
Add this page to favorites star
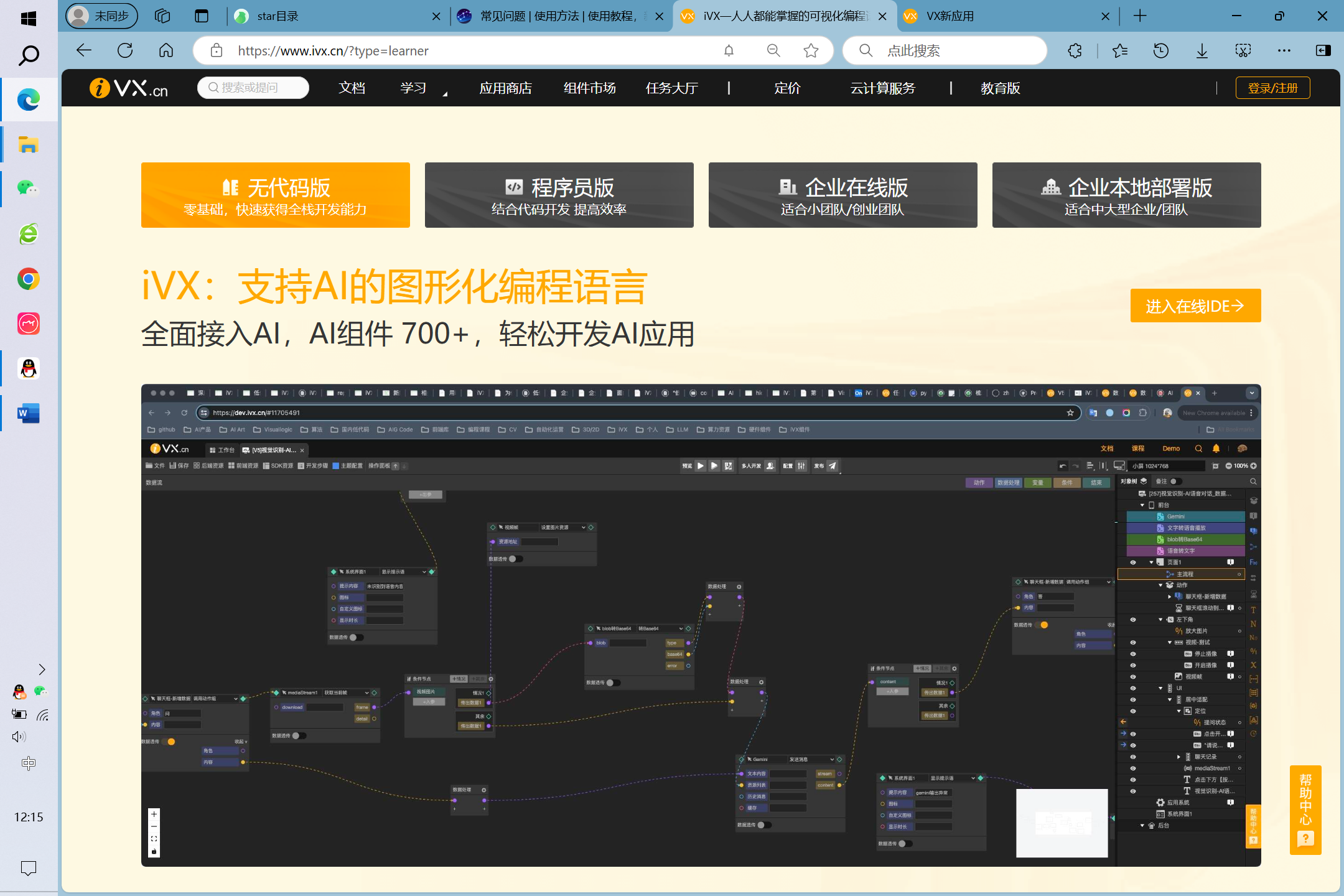811,50
